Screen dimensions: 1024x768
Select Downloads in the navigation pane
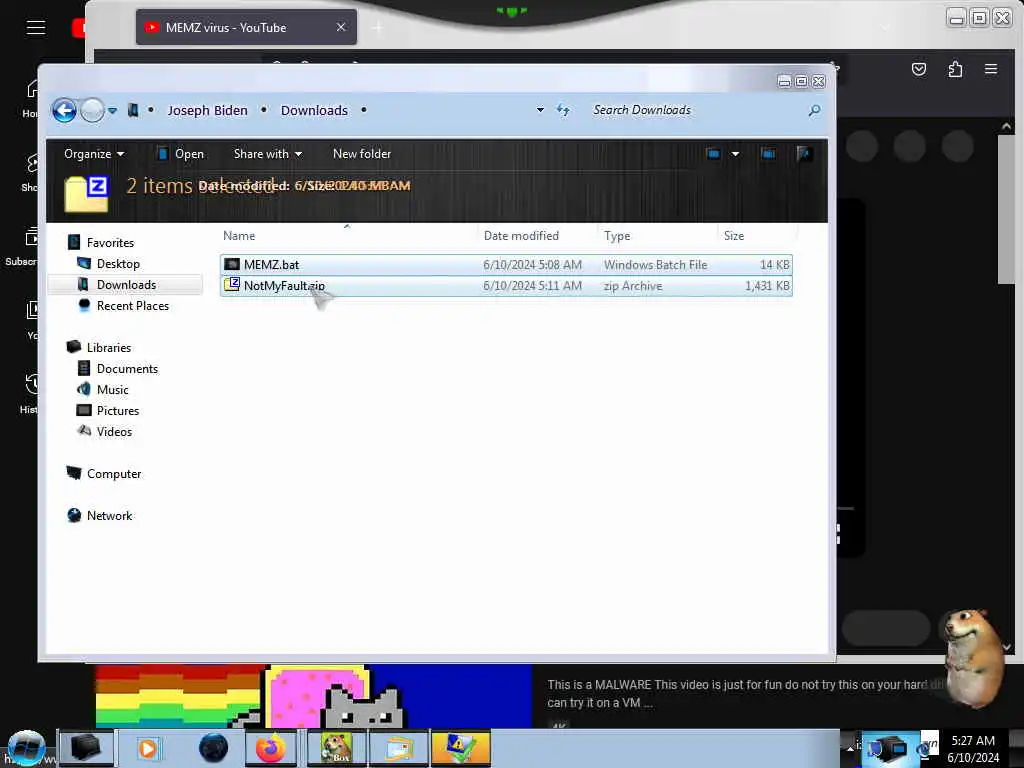126,285
